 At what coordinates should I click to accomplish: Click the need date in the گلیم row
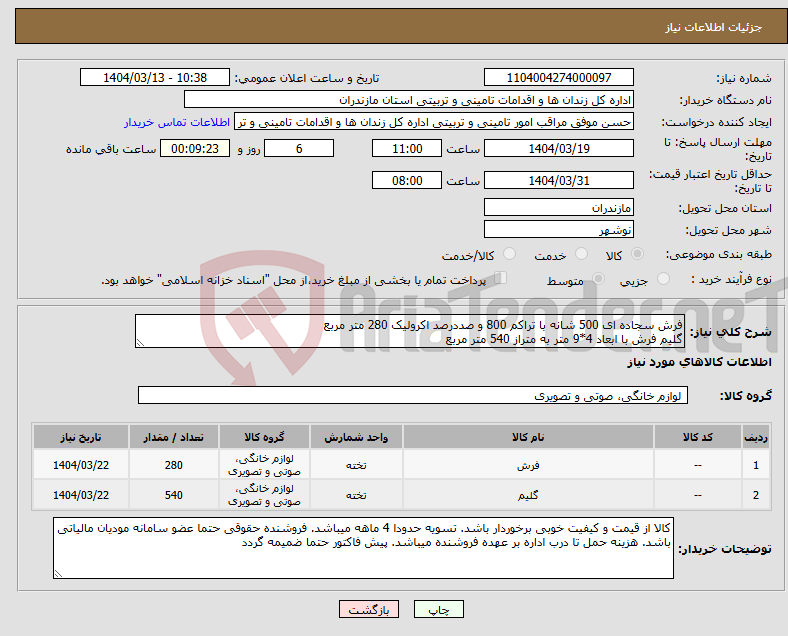[x=81, y=495]
